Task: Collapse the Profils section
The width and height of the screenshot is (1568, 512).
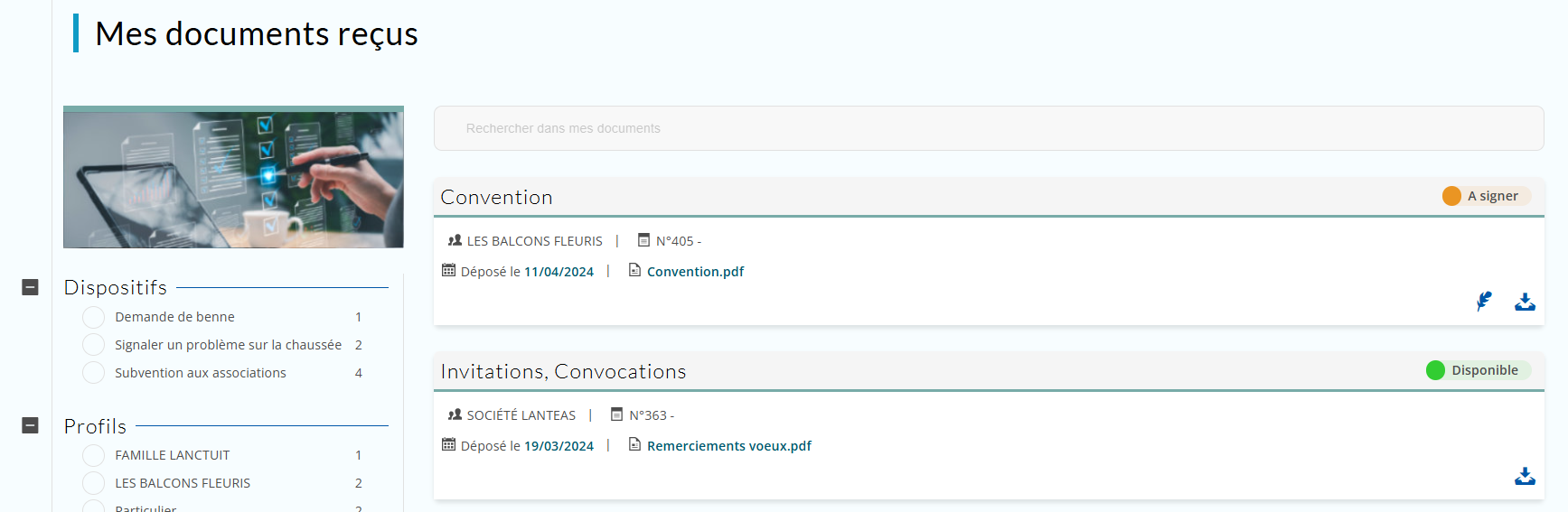Action: [30, 425]
